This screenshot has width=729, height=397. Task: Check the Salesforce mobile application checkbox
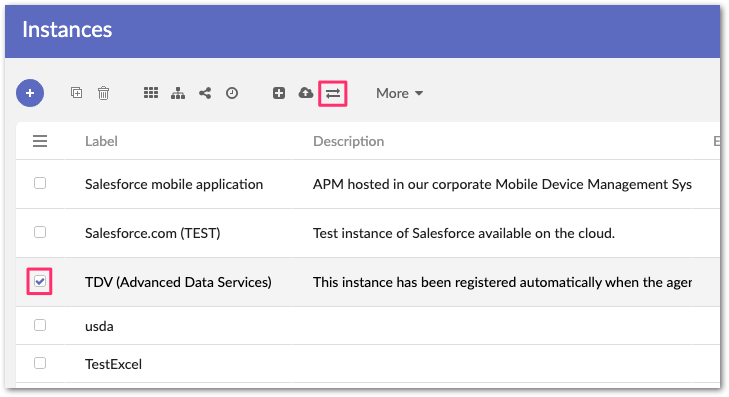click(40, 183)
